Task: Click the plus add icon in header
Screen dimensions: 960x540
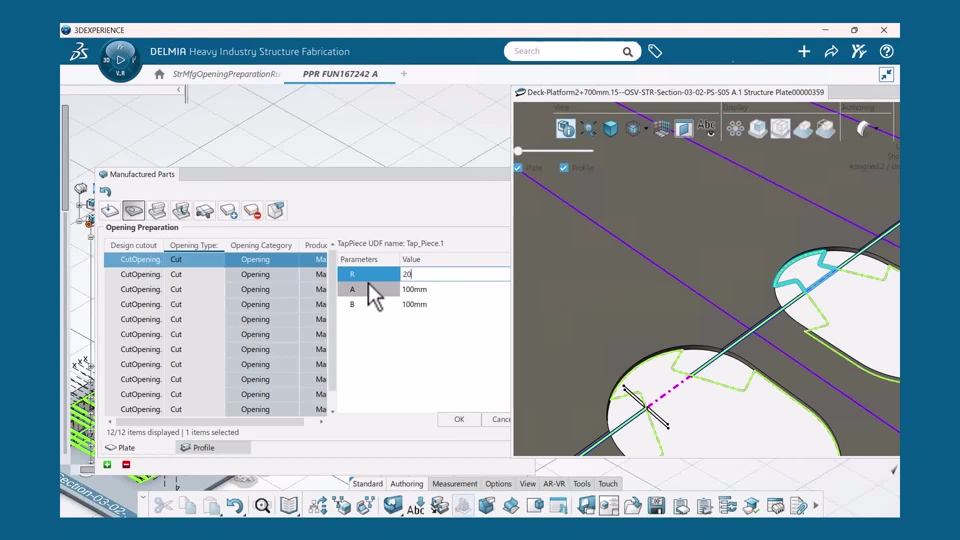Action: click(x=804, y=51)
